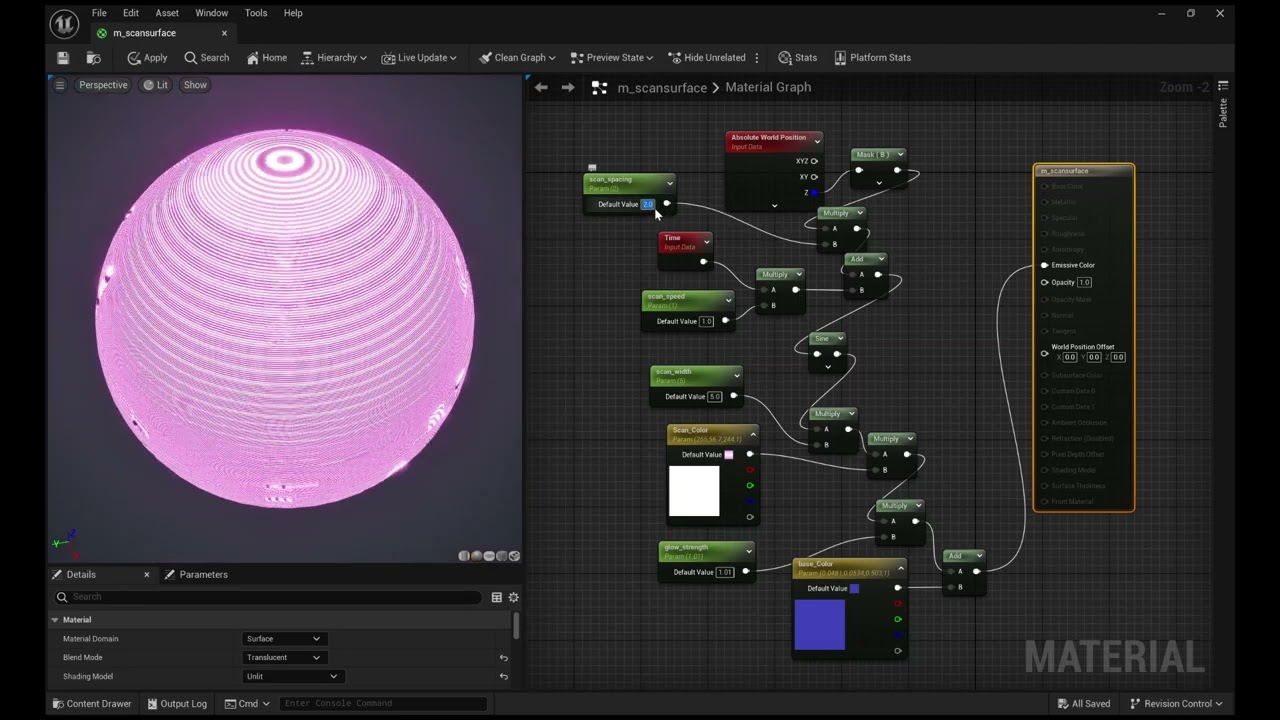1280x720 pixels.
Task: Open the toolbar overflow three-dot menu
Action: point(757,58)
